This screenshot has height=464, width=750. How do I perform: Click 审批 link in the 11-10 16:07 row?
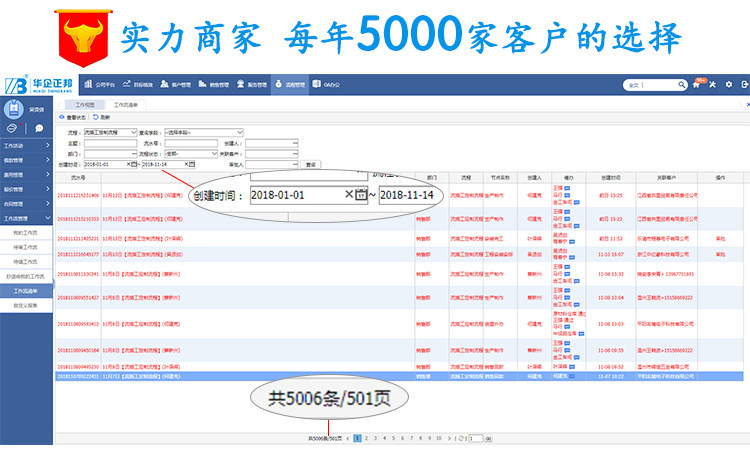point(720,254)
